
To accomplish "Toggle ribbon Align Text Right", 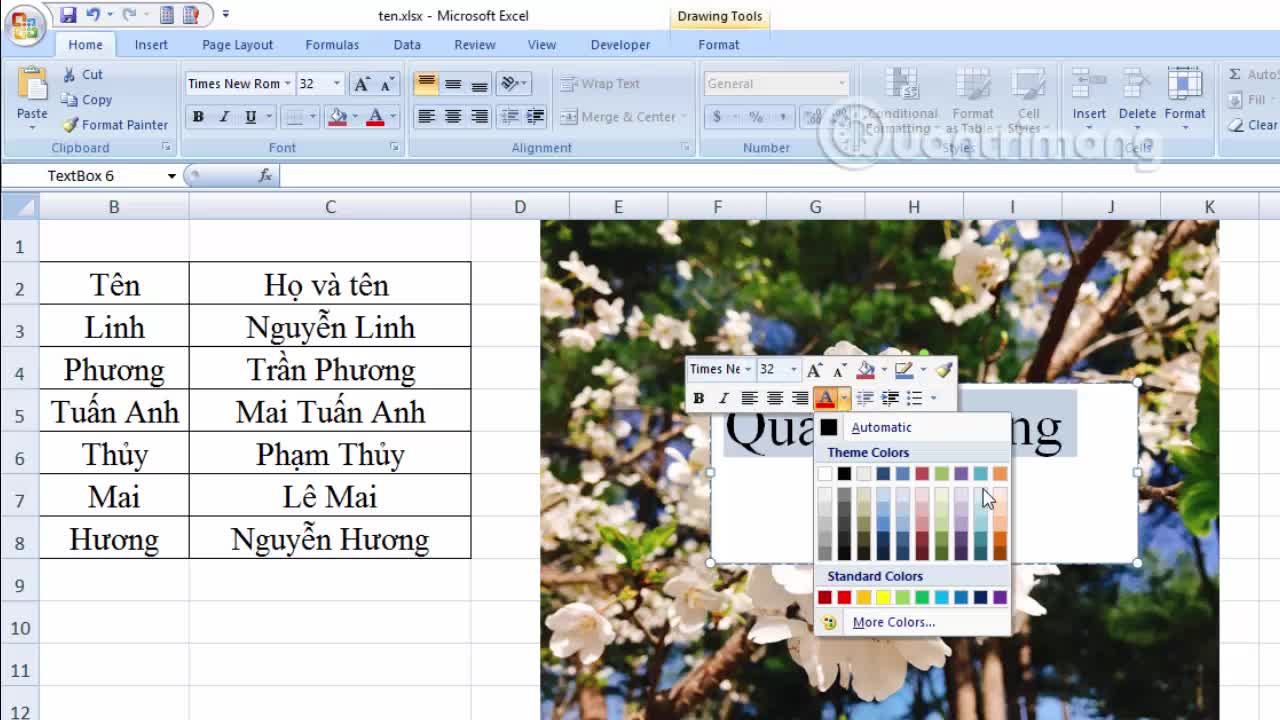I will click(x=479, y=117).
